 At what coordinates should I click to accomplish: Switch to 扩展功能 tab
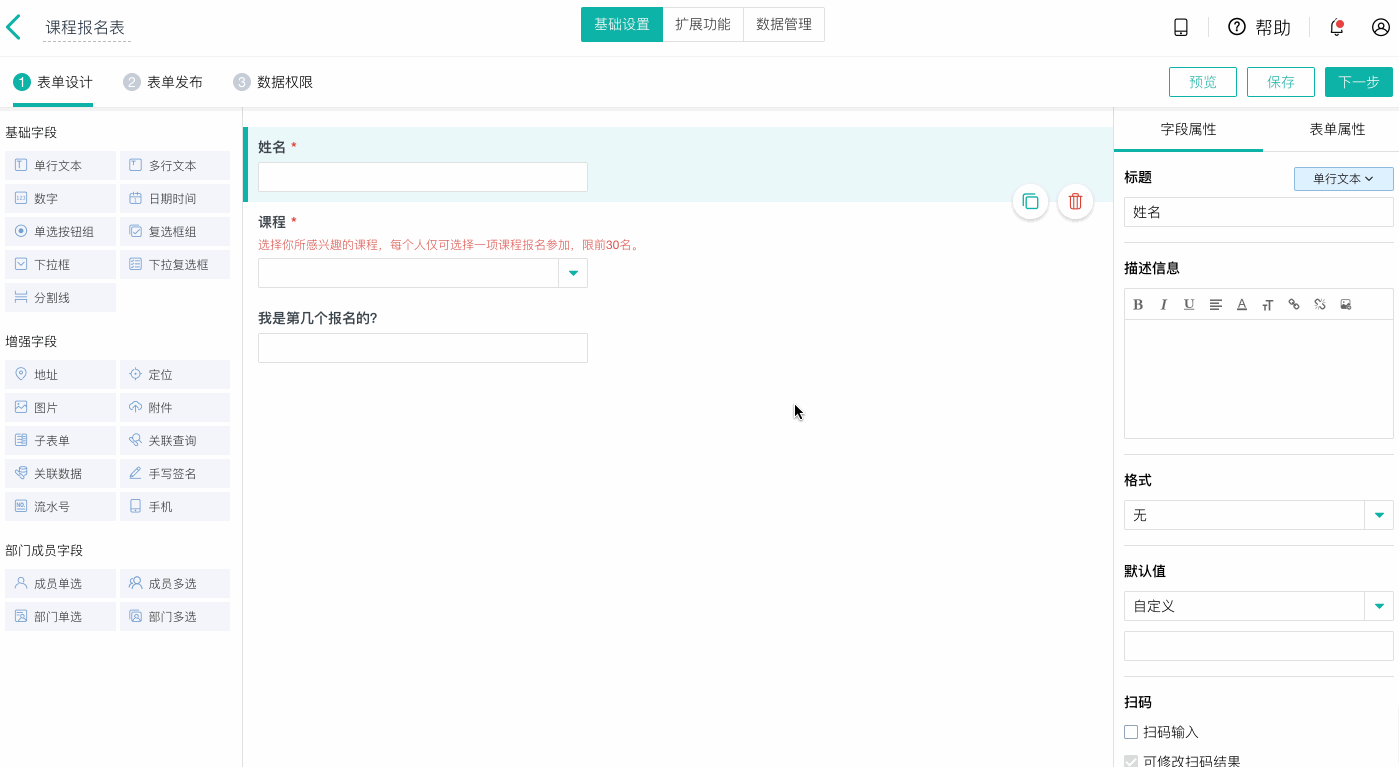tap(703, 25)
